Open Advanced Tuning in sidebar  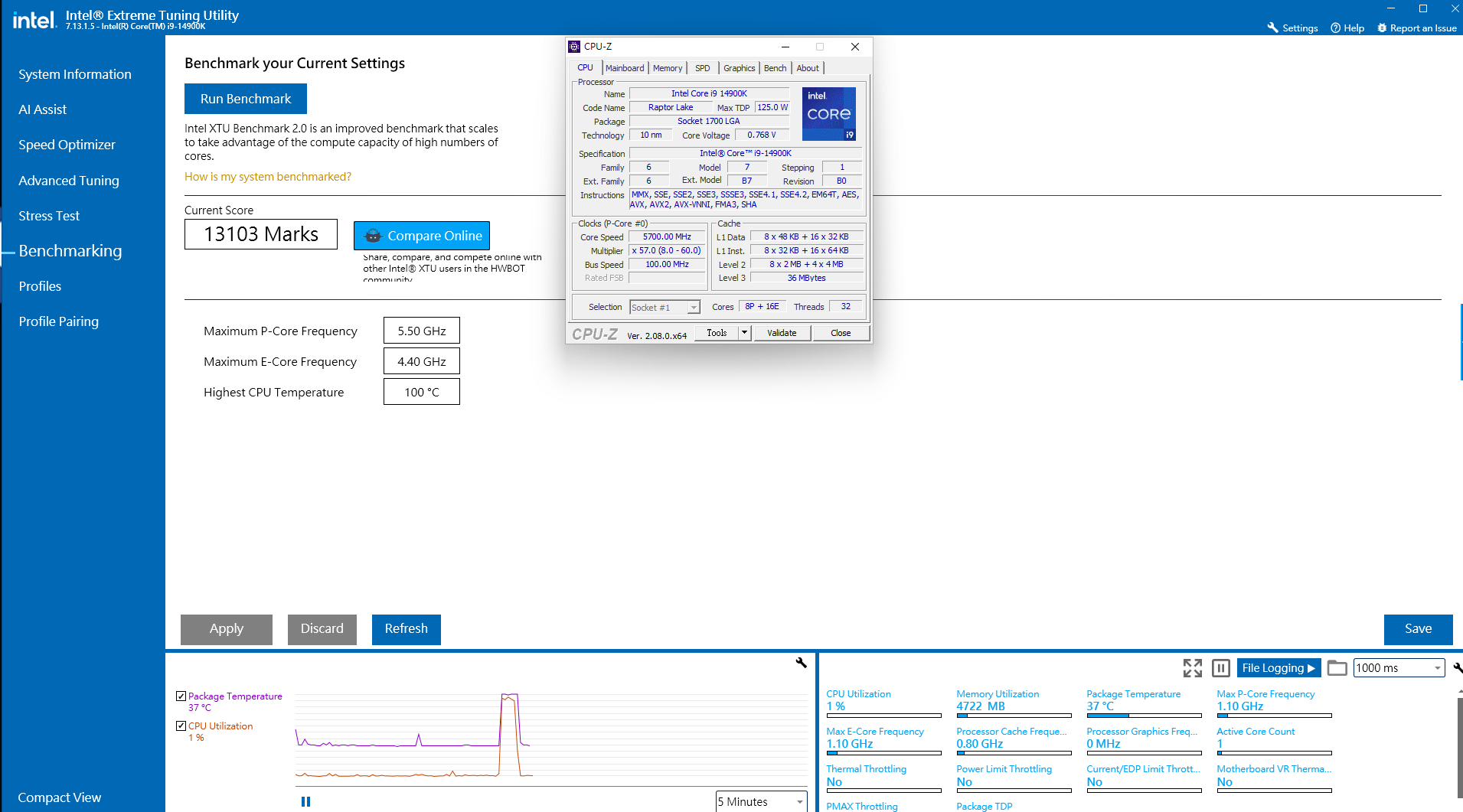point(69,181)
